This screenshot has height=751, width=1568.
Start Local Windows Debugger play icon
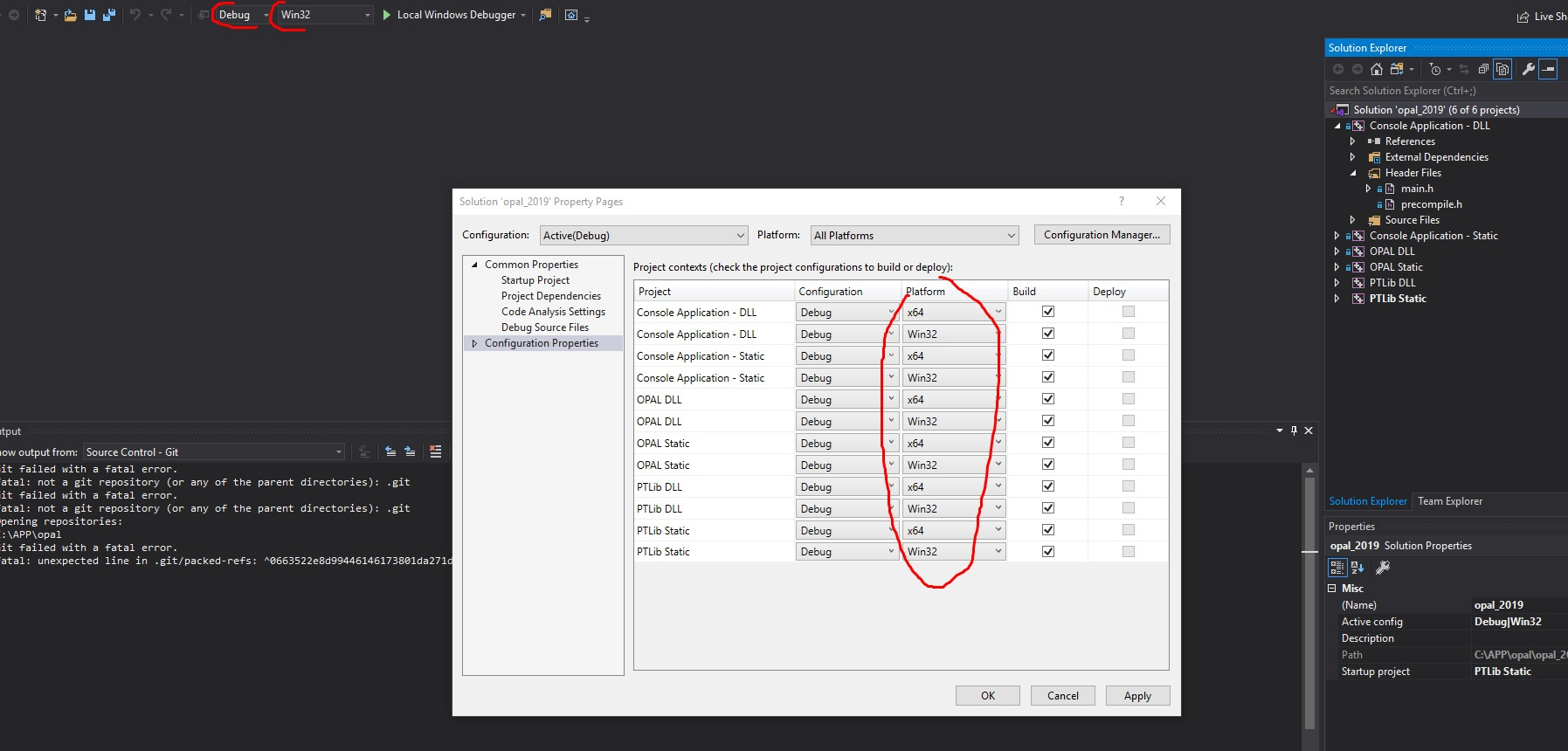387,15
